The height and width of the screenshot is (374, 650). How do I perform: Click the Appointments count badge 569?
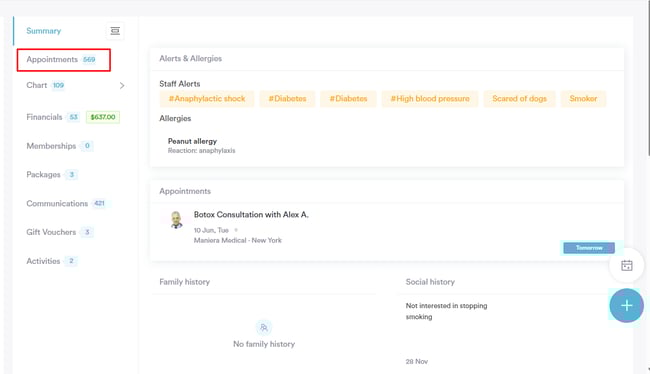pos(89,60)
